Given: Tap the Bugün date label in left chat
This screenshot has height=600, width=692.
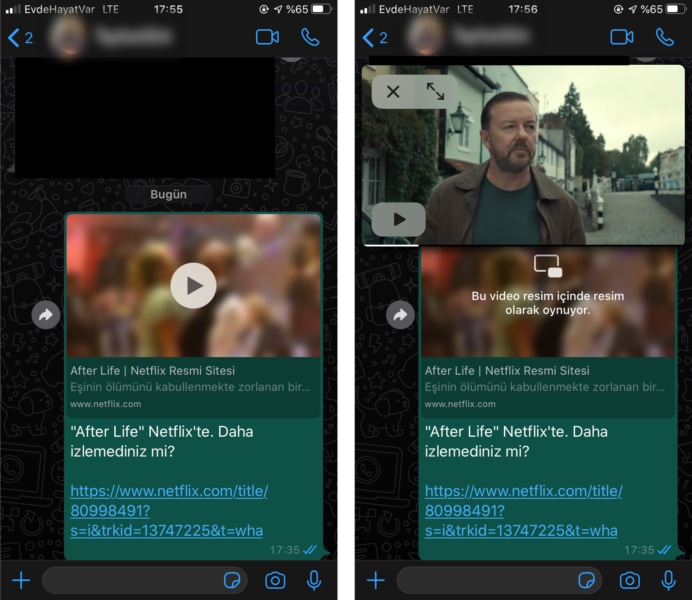Looking at the screenshot, I should click(169, 195).
